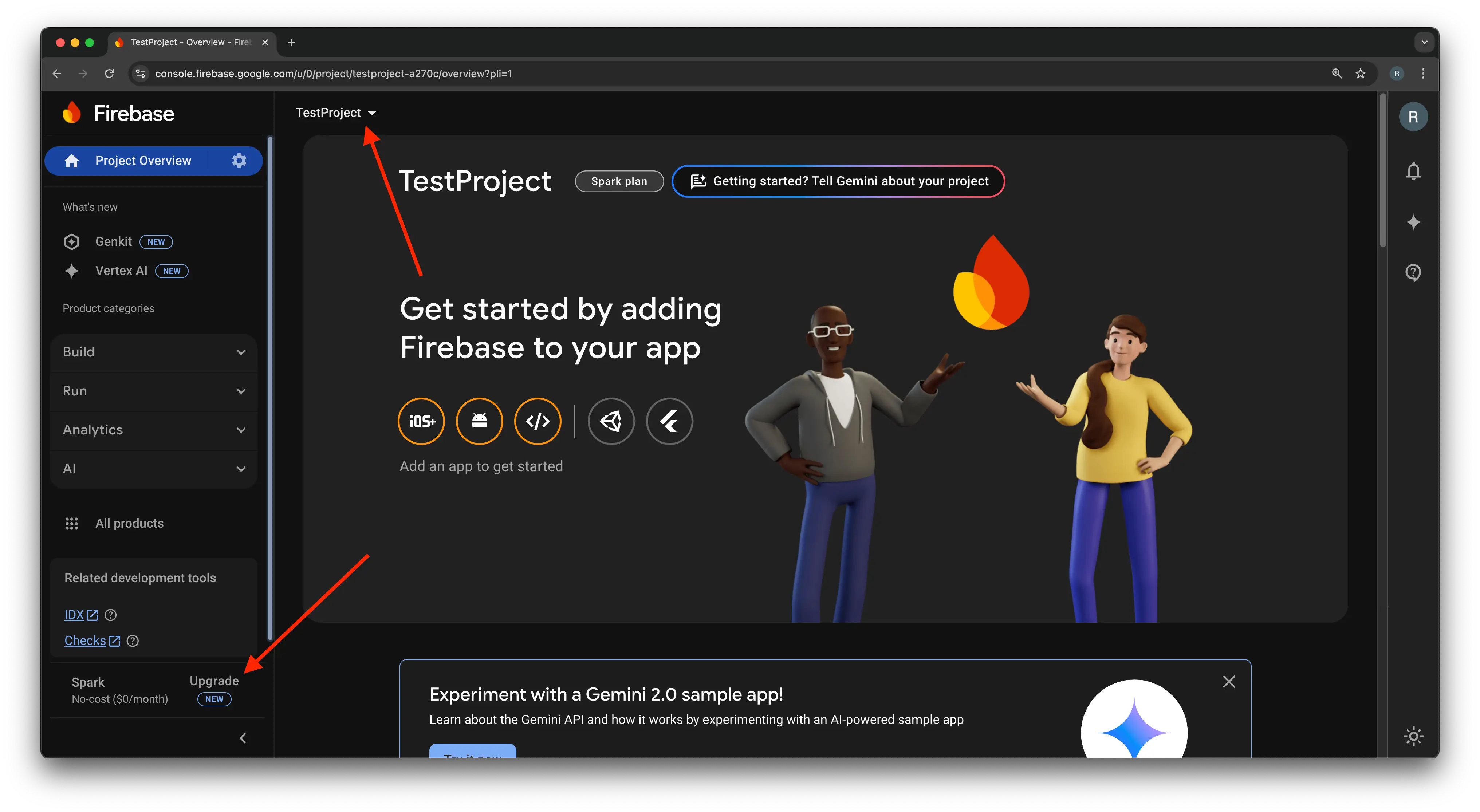Click Getting started? Tell Gemini button
1480x812 pixels.
pos(838,181)
